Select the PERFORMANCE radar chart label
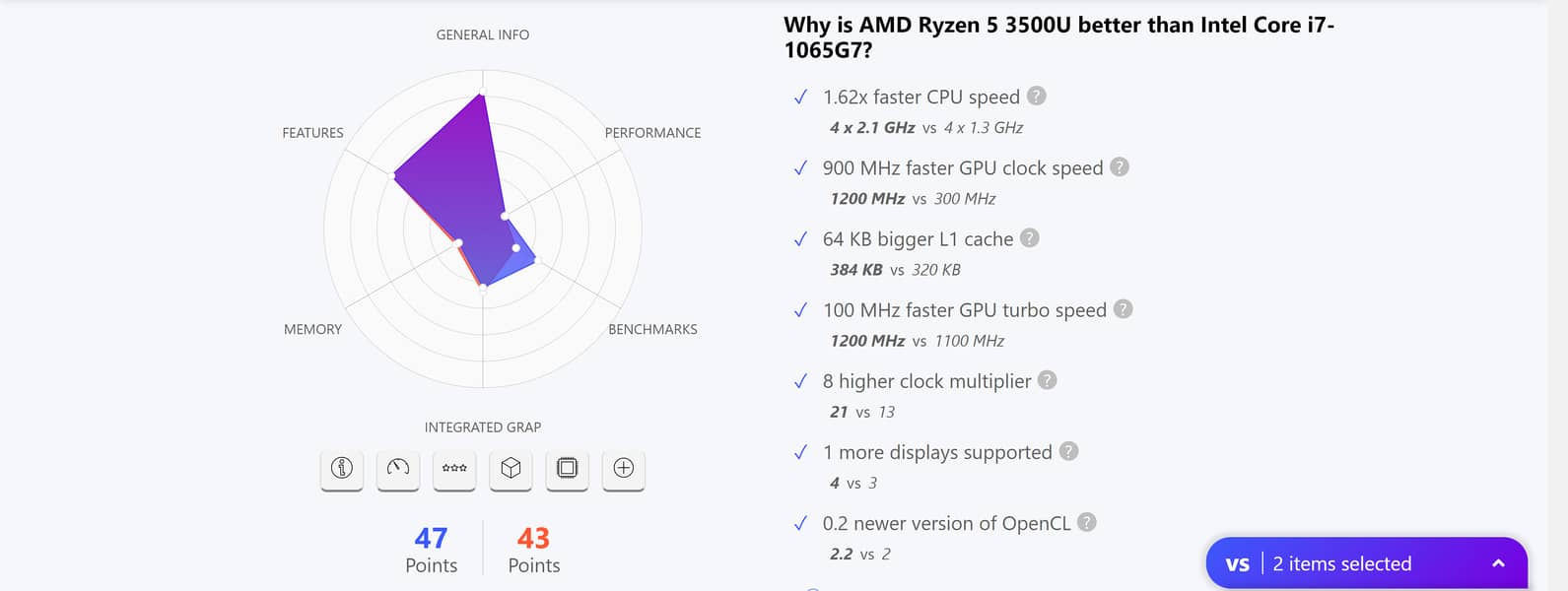 652,133
